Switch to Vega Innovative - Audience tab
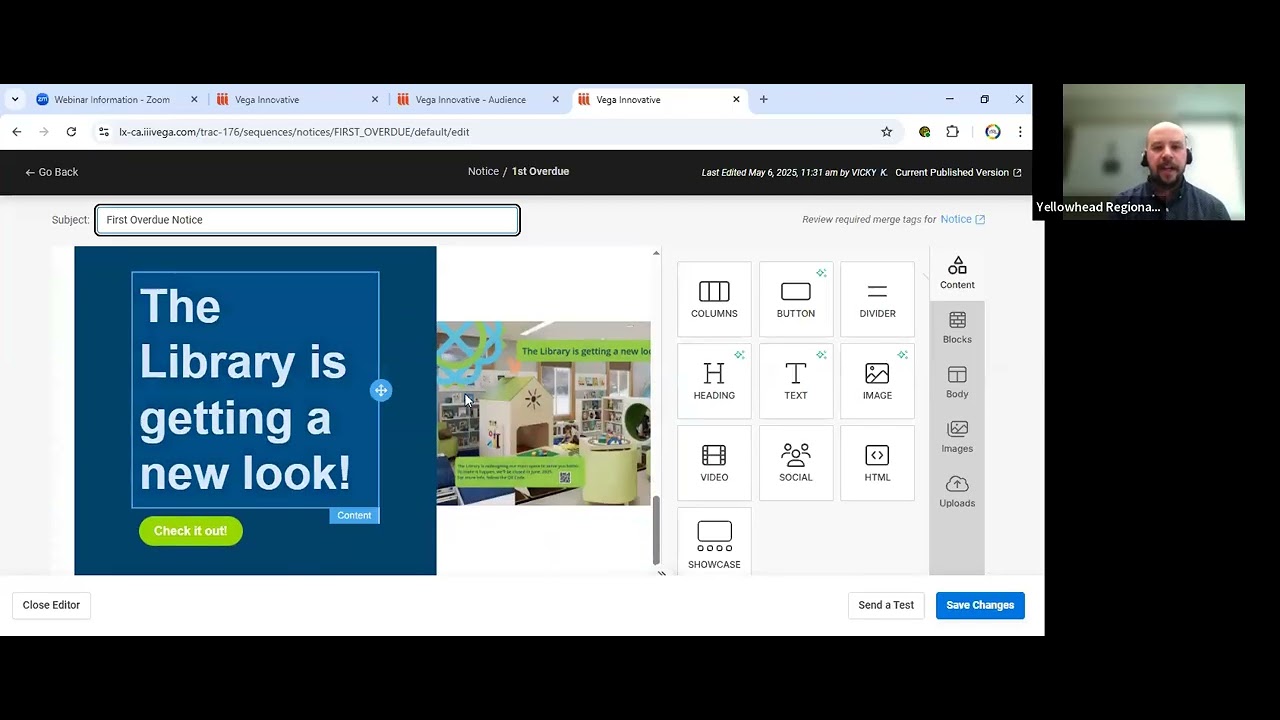The height and width of the screenshot is (720, 1280). (470, 100)
